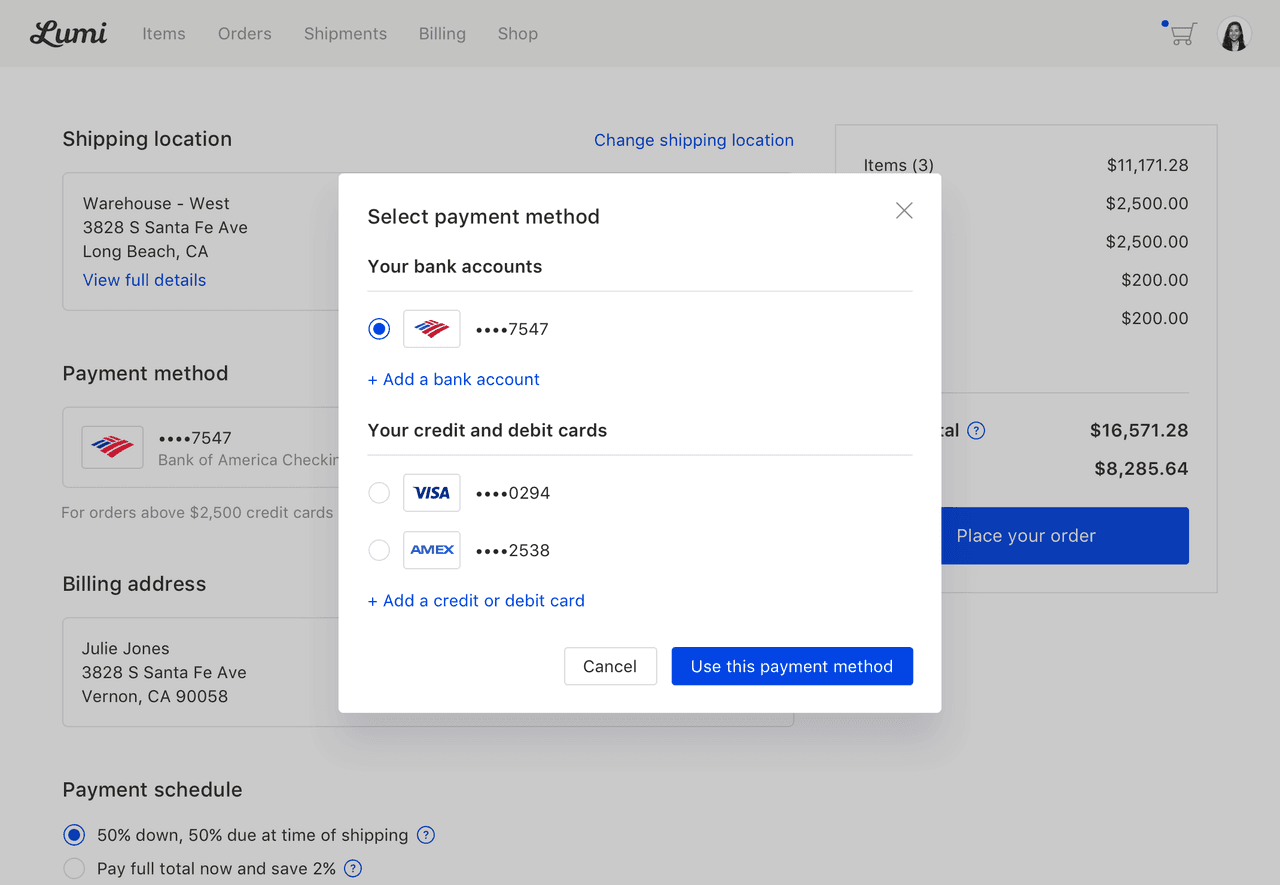Click the Visa card logo

click(x=432, y=493)
